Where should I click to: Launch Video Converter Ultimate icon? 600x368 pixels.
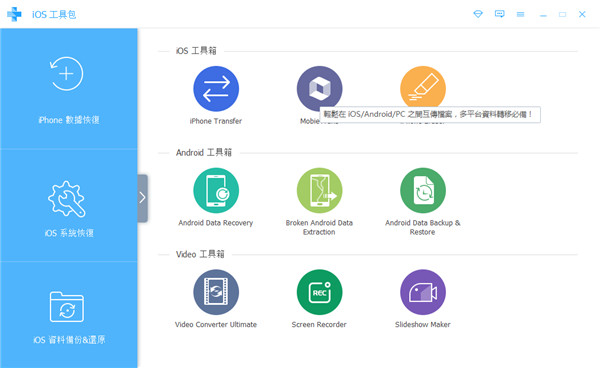tap(216, 292)
